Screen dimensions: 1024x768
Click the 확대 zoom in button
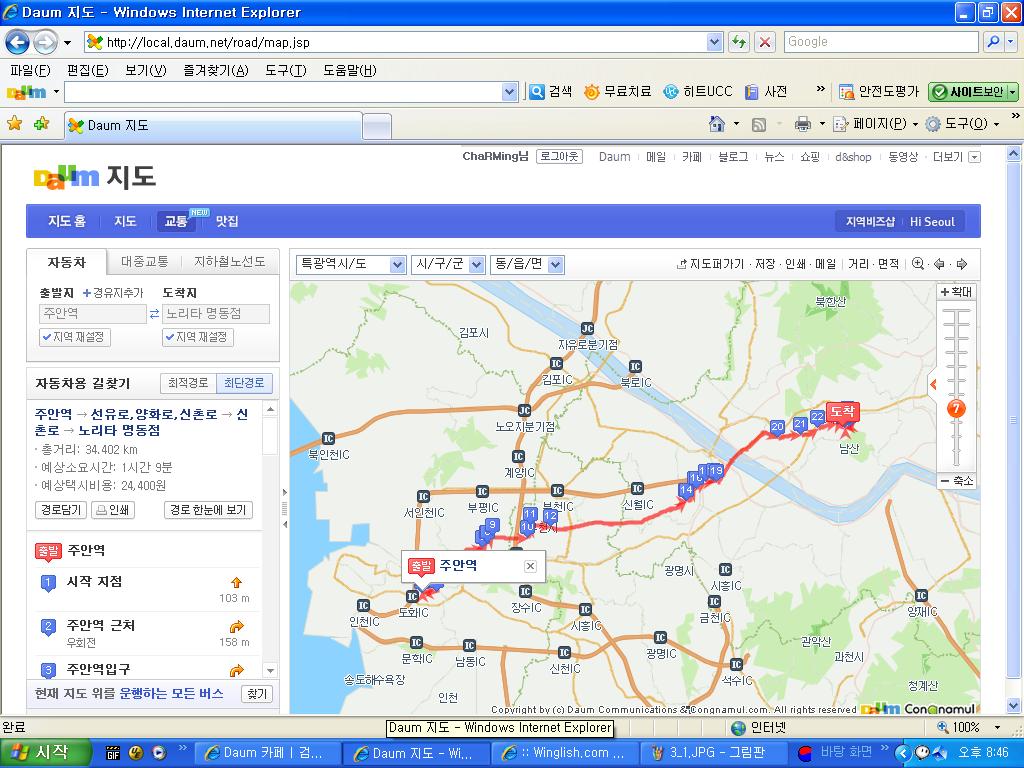click(956, 292)
